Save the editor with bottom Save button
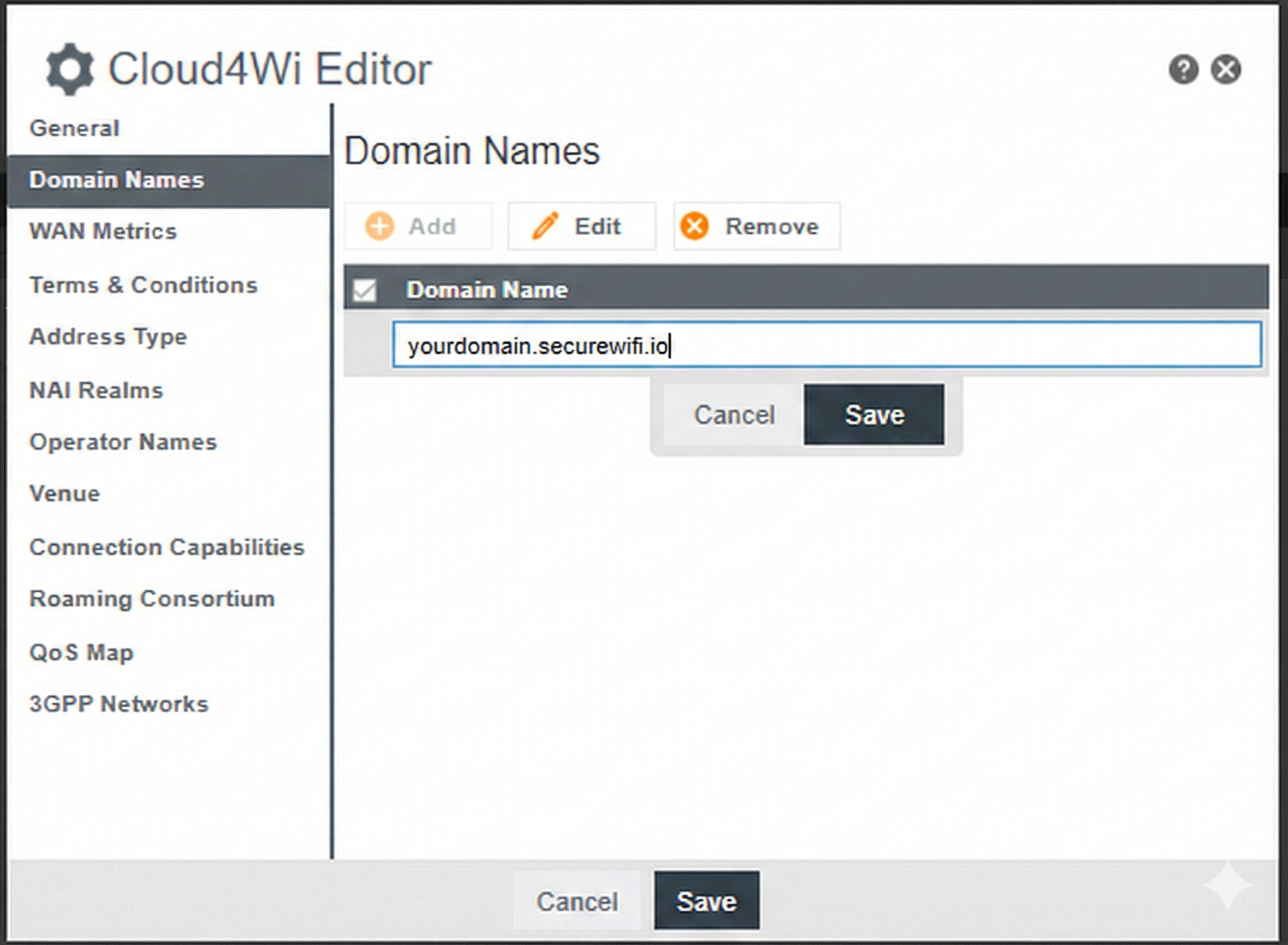This screenshot has height=945, width=1288. click(707, 901)
